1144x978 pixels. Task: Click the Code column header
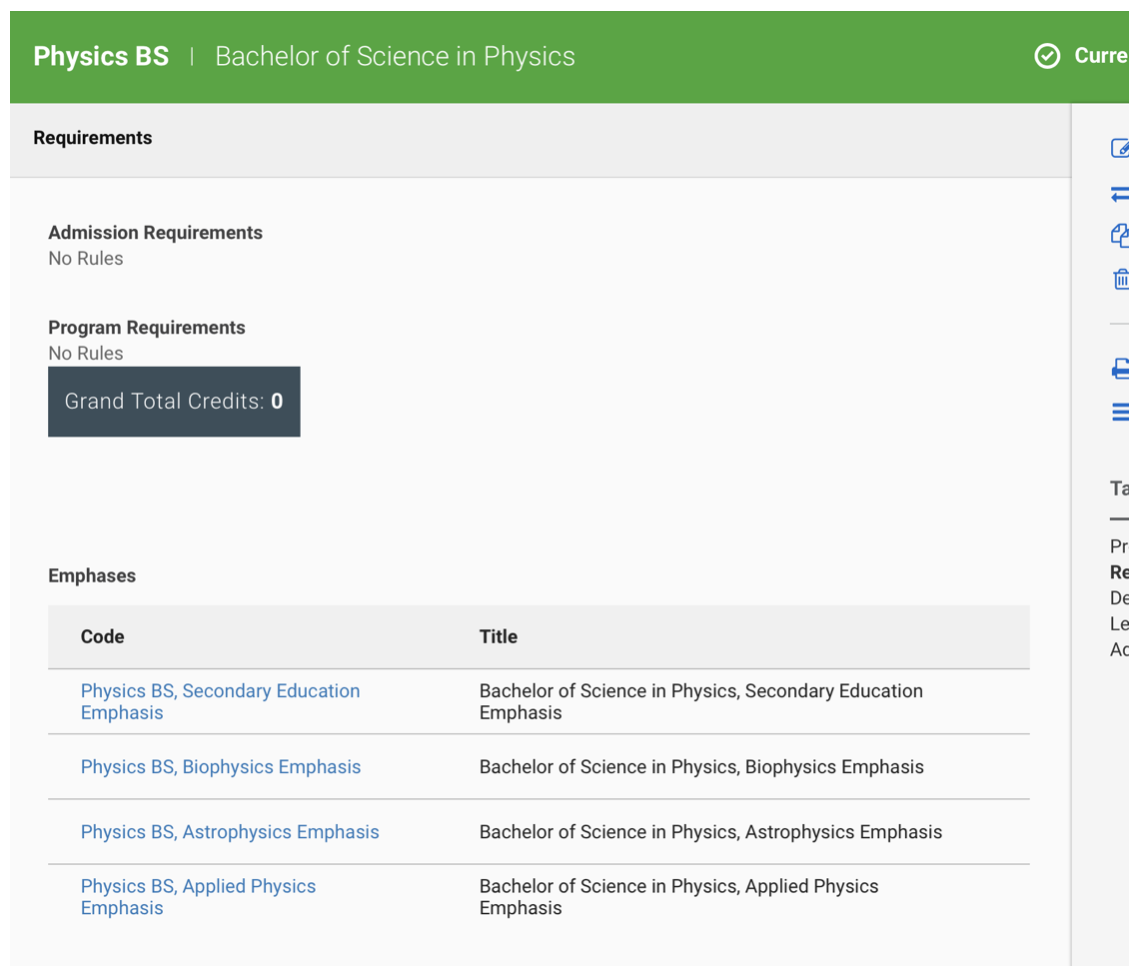coord(102,636)
